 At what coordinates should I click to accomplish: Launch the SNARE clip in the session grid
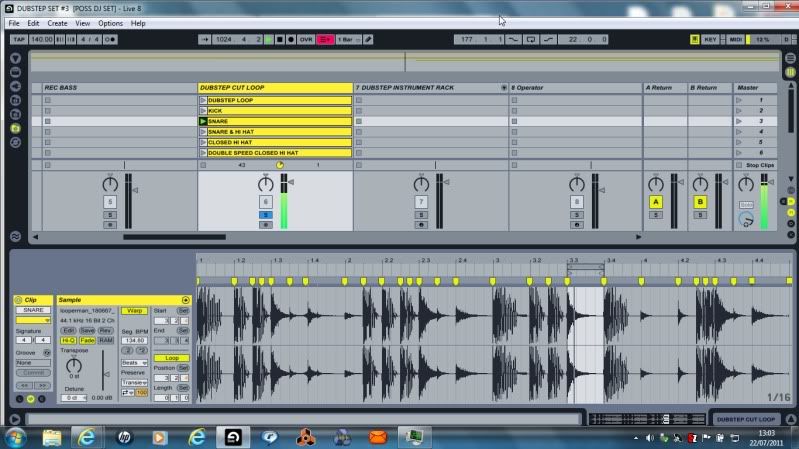pyautogui.click(x=204, y=121)
